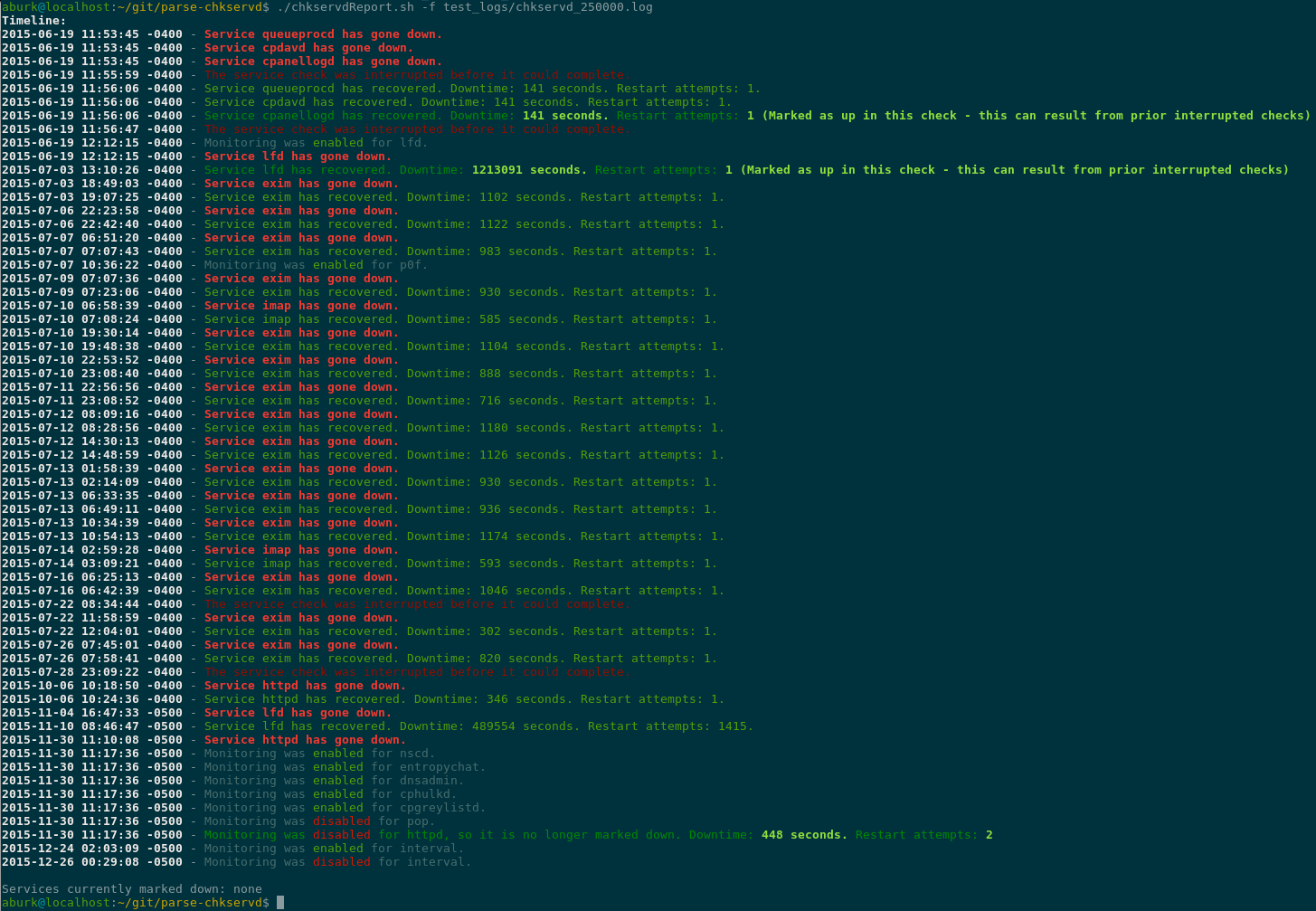Click 'Downtime: 936 seconds' recovery line
This screenshot has height=911, width=1316.
[x=461, y=509]
